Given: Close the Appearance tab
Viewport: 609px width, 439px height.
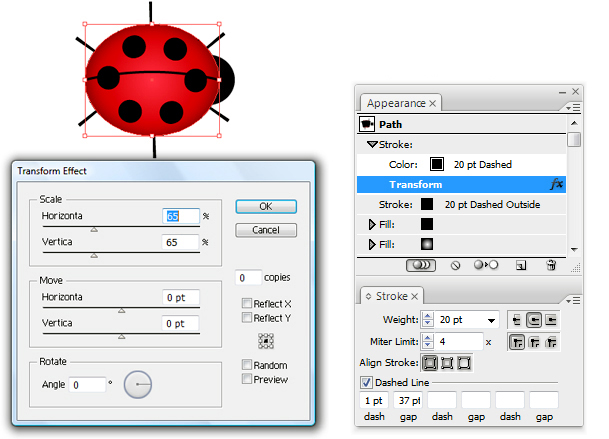Looking at the screenshot, I should point(433,103).
